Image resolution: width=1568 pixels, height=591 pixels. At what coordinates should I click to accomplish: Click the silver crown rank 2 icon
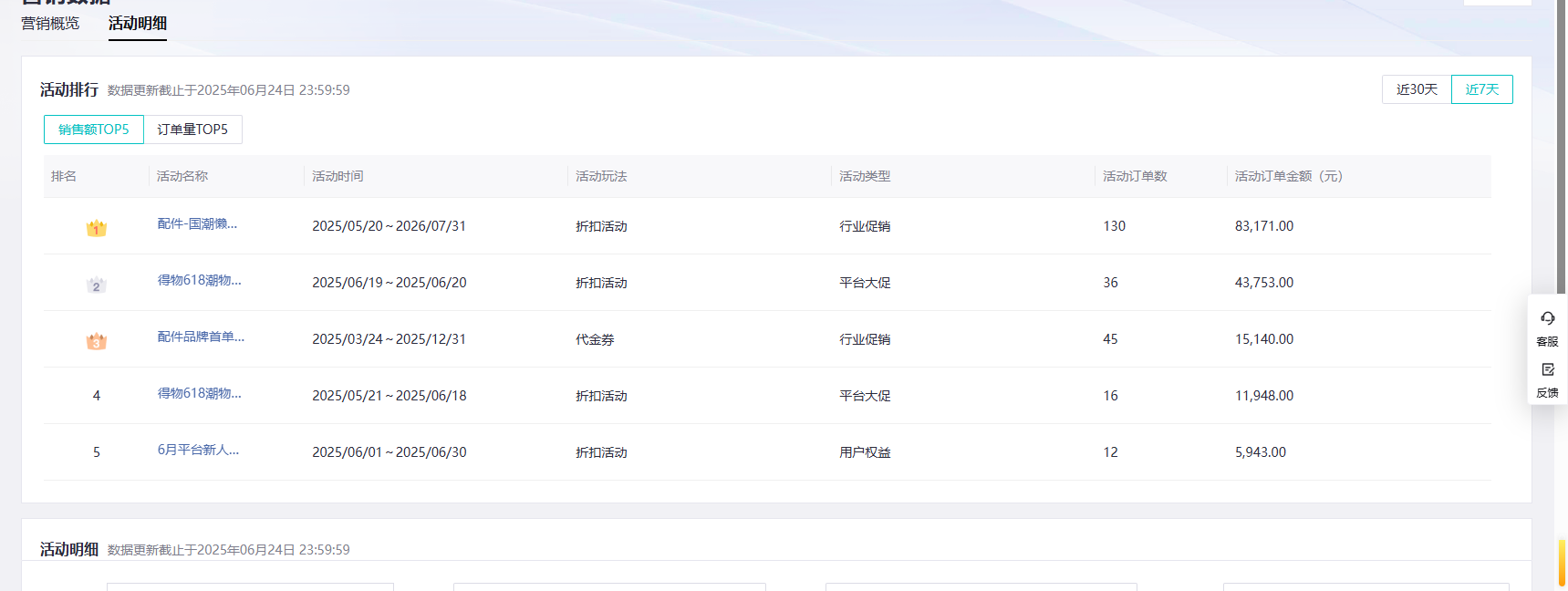pyautogui.click(x=97, y=285)
